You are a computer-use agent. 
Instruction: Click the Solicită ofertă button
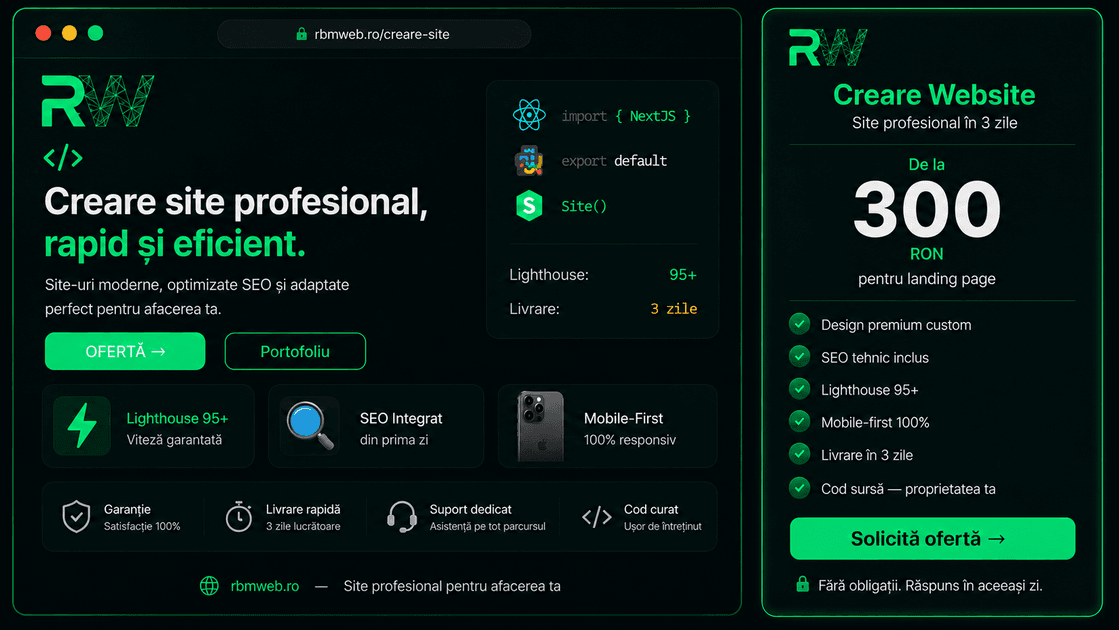point(932,539)
